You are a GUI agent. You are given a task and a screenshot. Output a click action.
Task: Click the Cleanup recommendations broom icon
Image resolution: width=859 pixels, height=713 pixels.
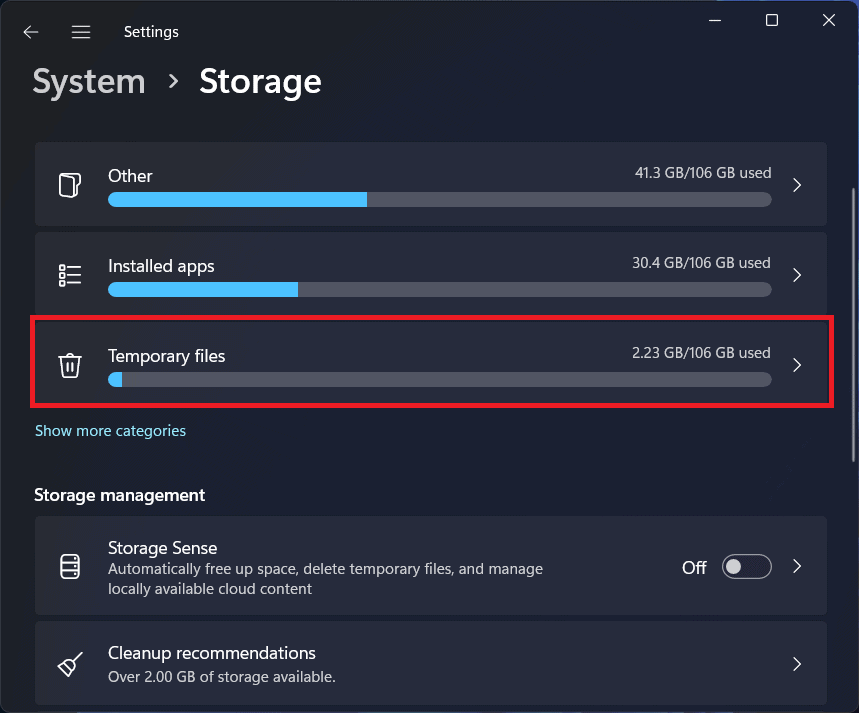click(69, 664)
